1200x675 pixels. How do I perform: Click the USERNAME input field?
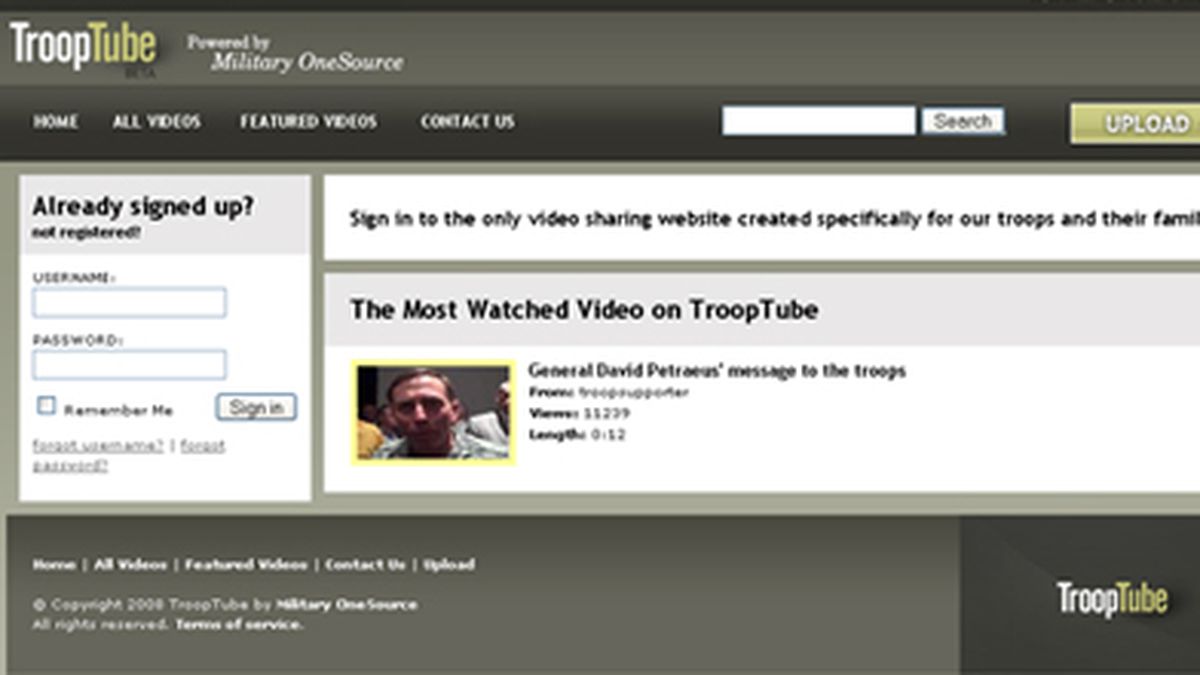(x=128, y=302)
